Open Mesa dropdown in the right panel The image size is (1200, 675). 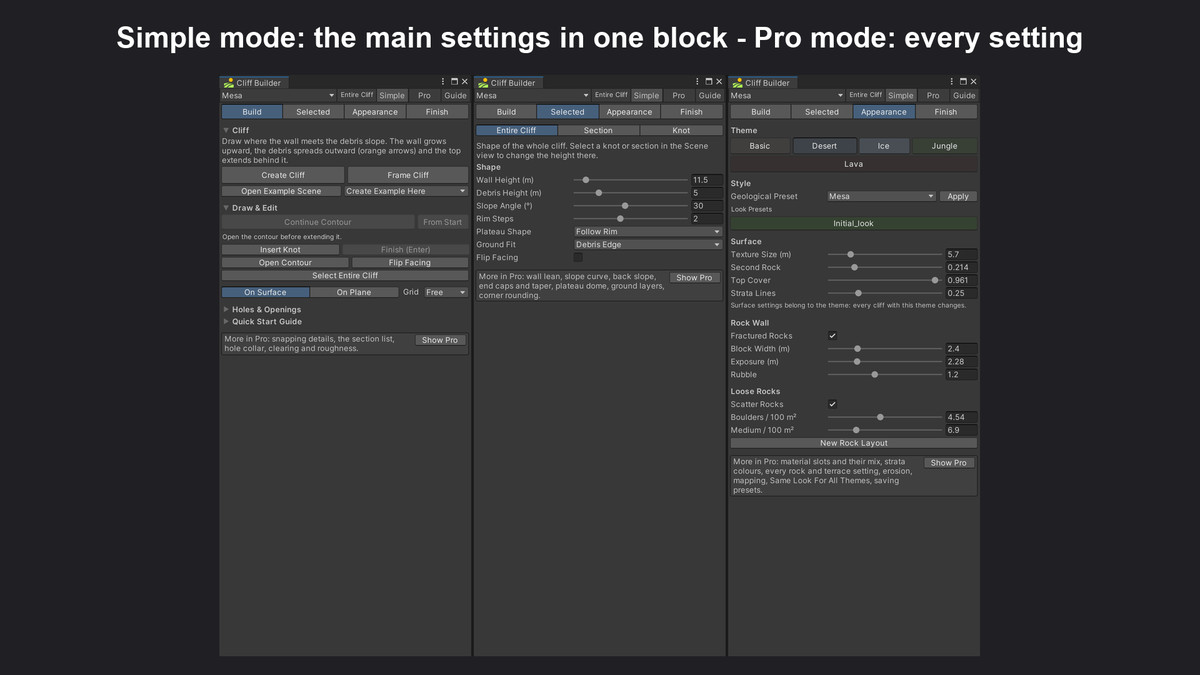786,96
